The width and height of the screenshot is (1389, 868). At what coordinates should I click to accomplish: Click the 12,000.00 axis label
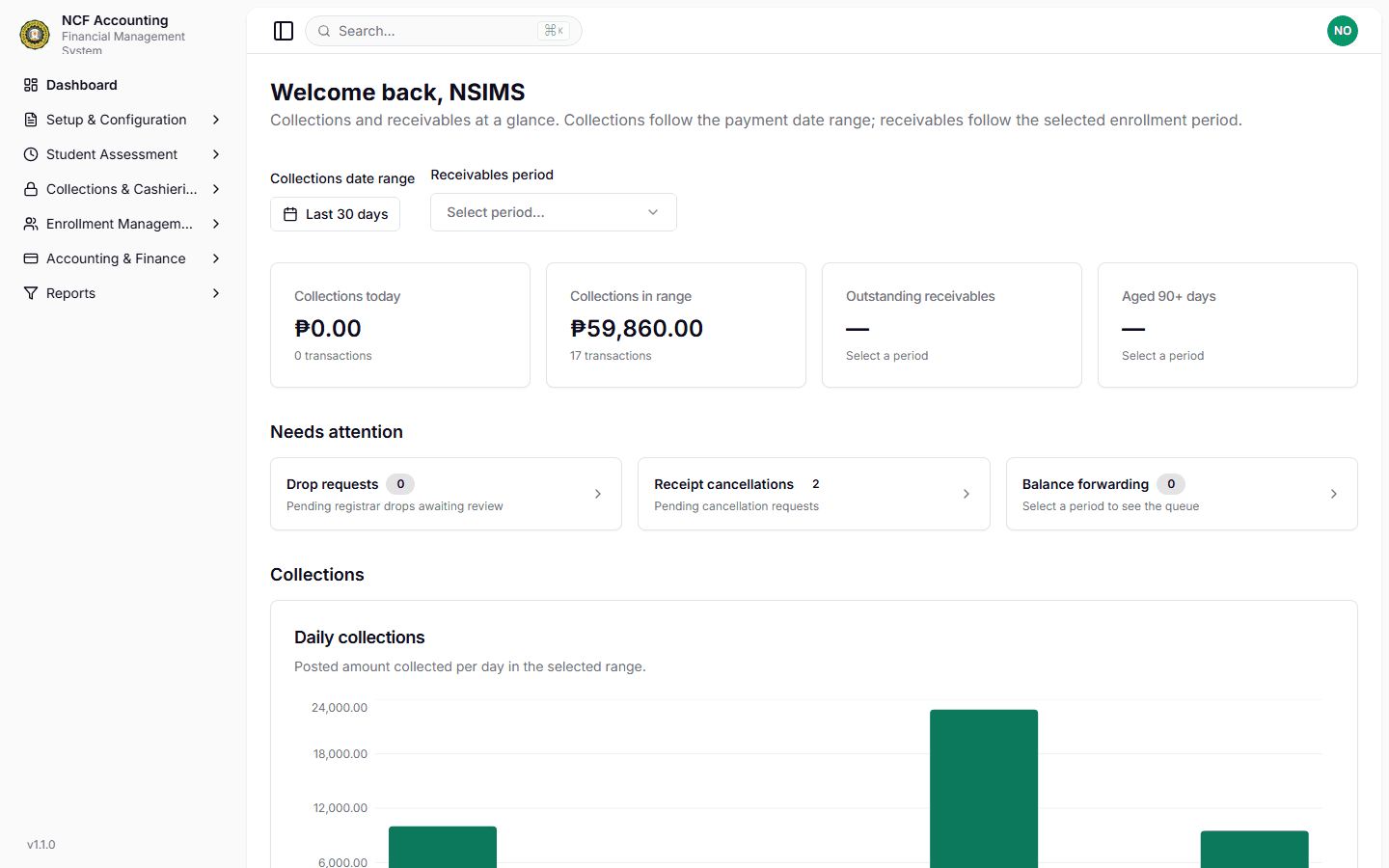340,808
